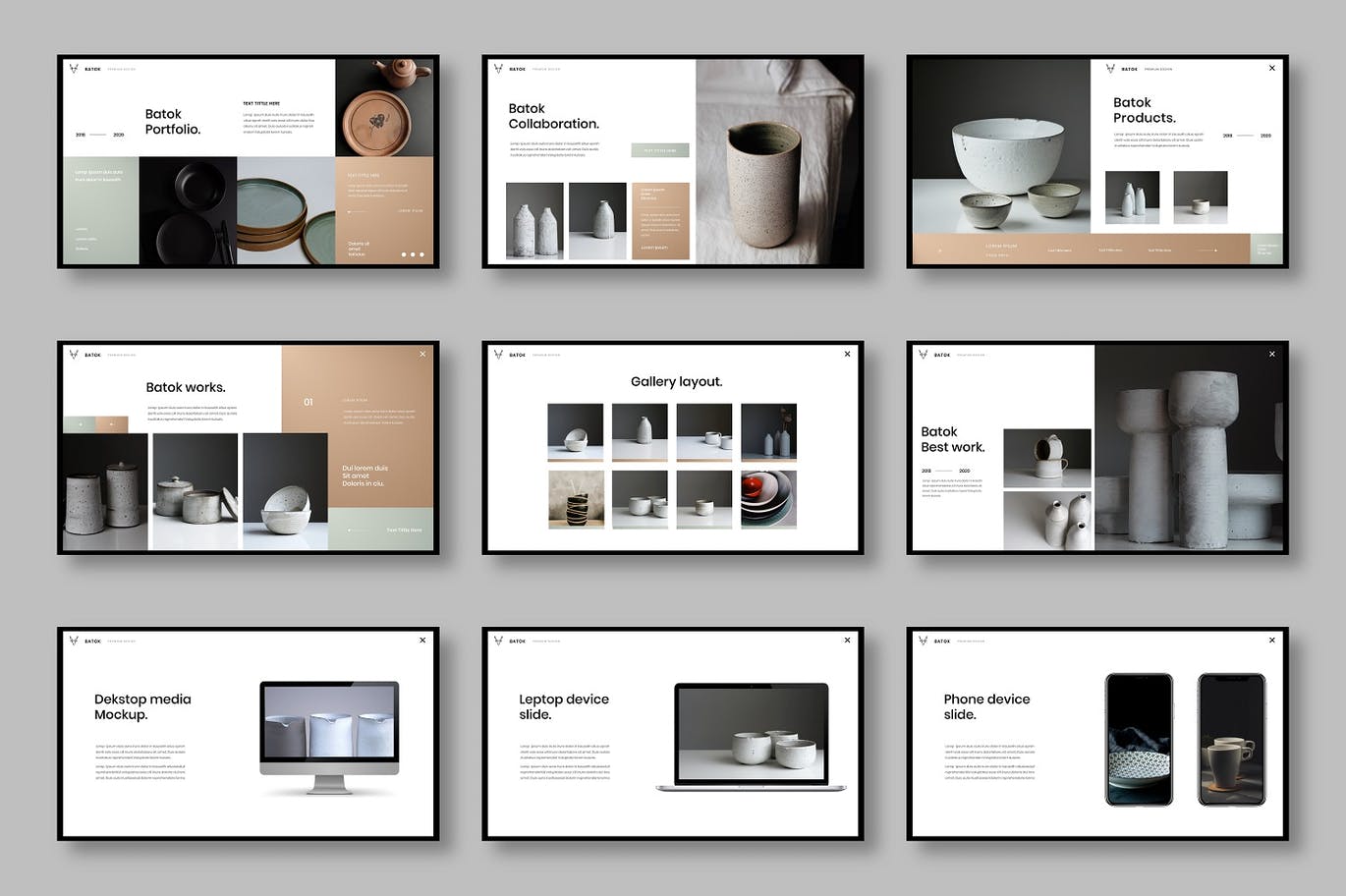
Task: Click the deer logo on Batok Collaboration slide
Action: (x=498, y=69)
